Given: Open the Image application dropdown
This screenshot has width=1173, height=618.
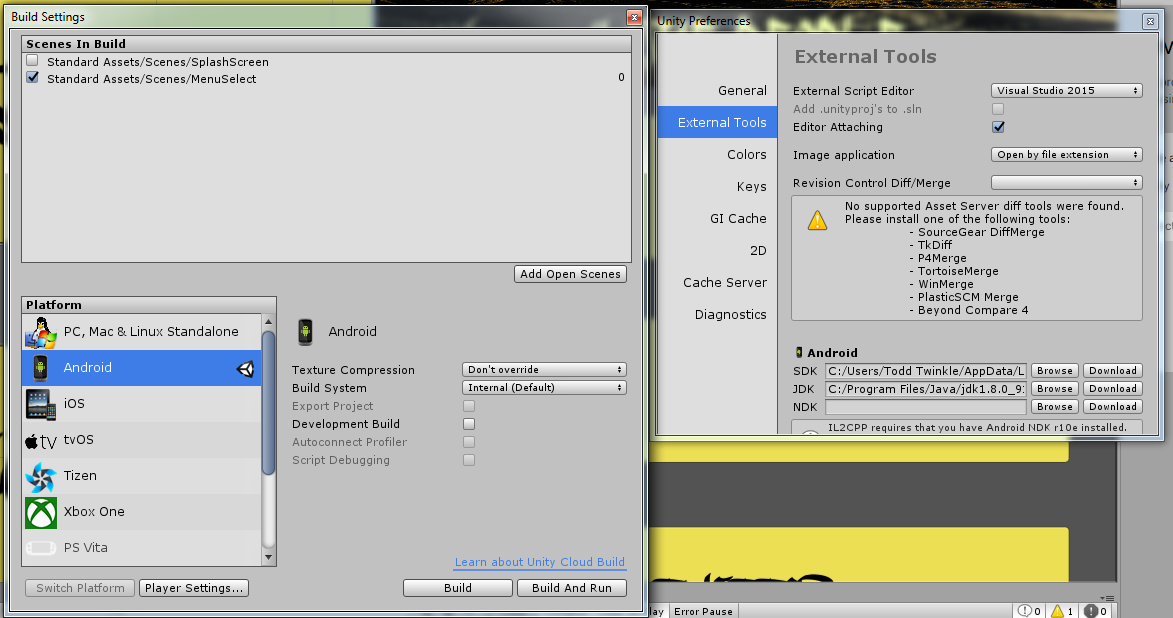Looking at the screenshot, I should pos(1067,155).
